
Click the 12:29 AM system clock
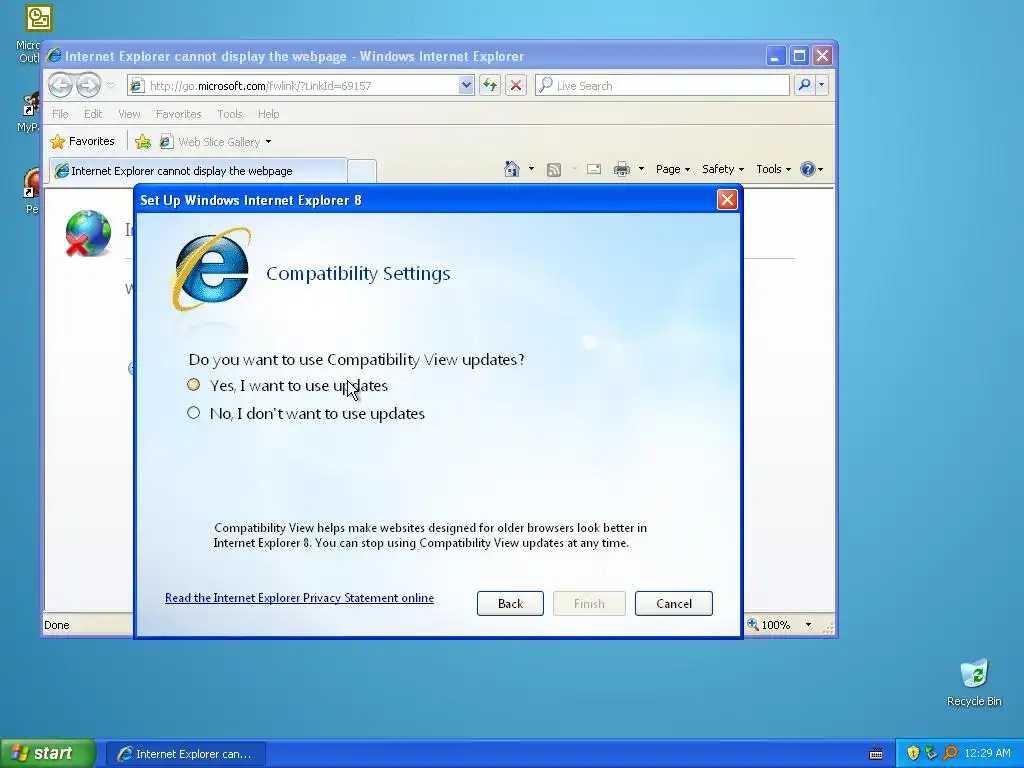pos(987,754)
